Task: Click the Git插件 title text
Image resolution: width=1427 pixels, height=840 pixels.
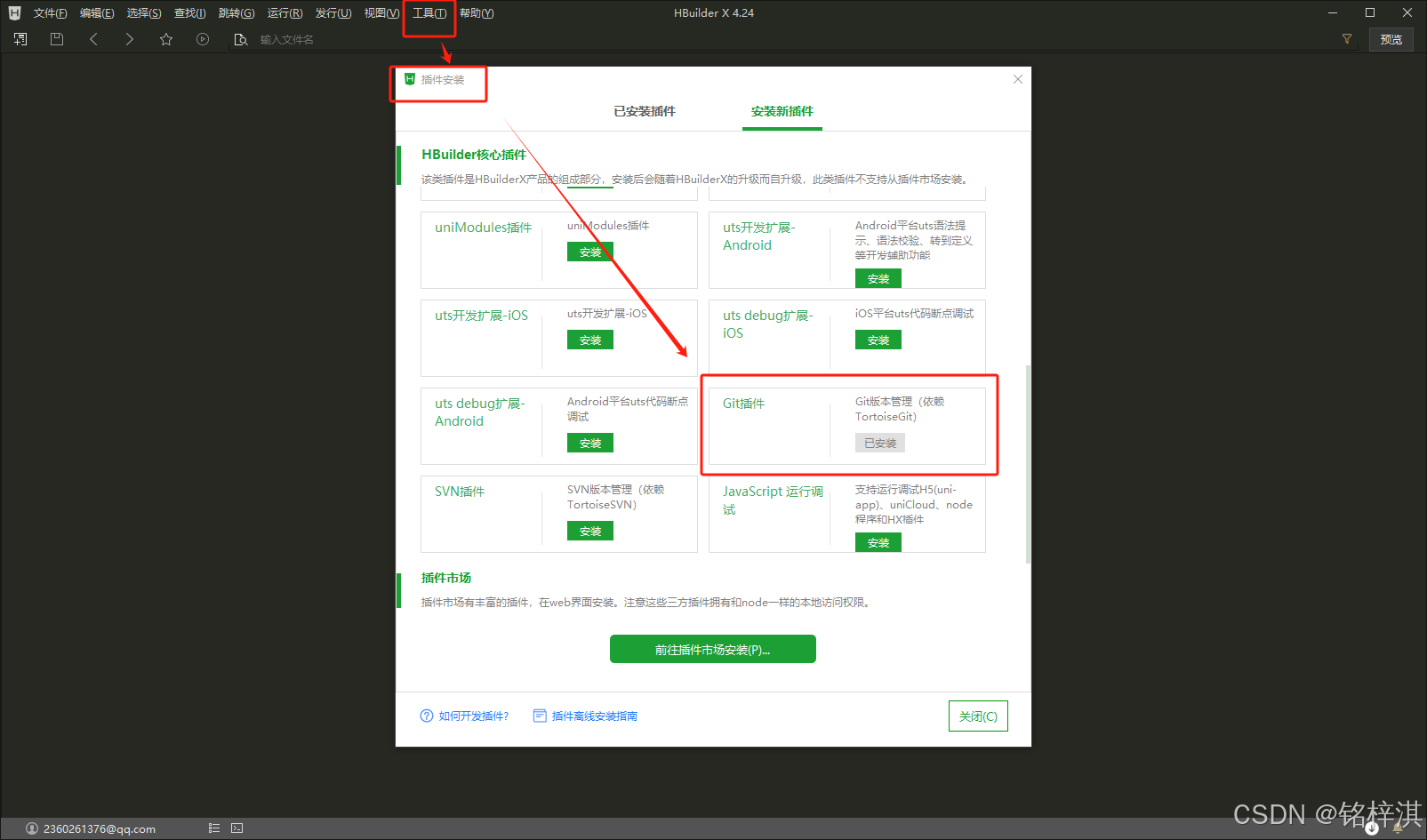Action: (x=743, y=404)
